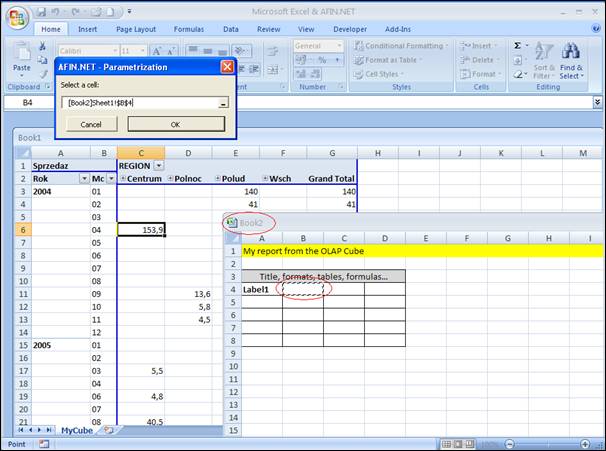The height and width of the screenshot is (451, 606).
Task: Click the zoom out minus button
Action: click(x=510, y=444)
